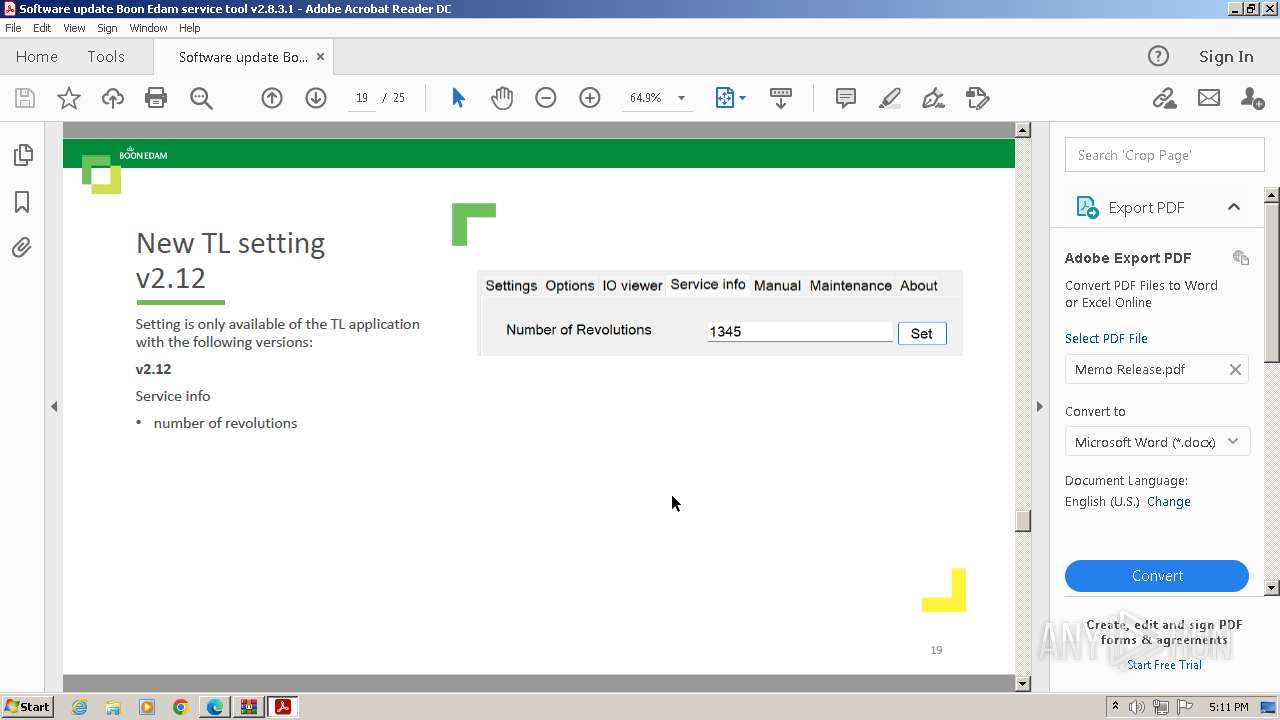This screenshot has height=720, width=1280.
Task: Zoom out with minus icon
Action: pyautogui.click(x=546, y=98)
